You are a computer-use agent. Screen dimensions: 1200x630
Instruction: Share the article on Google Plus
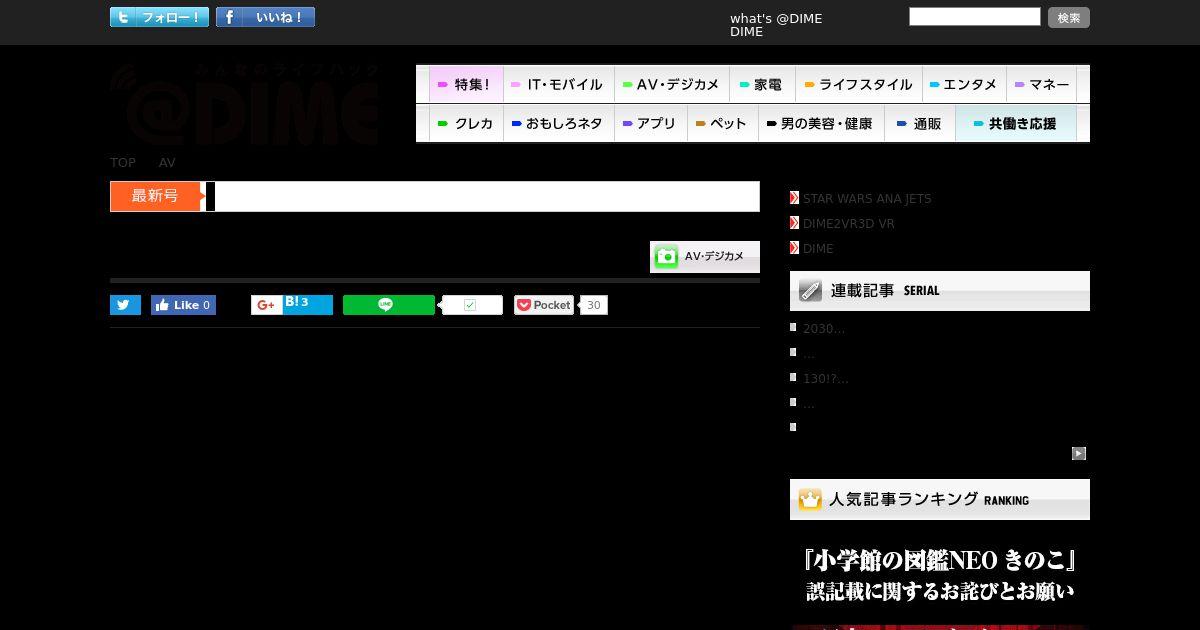266,305
